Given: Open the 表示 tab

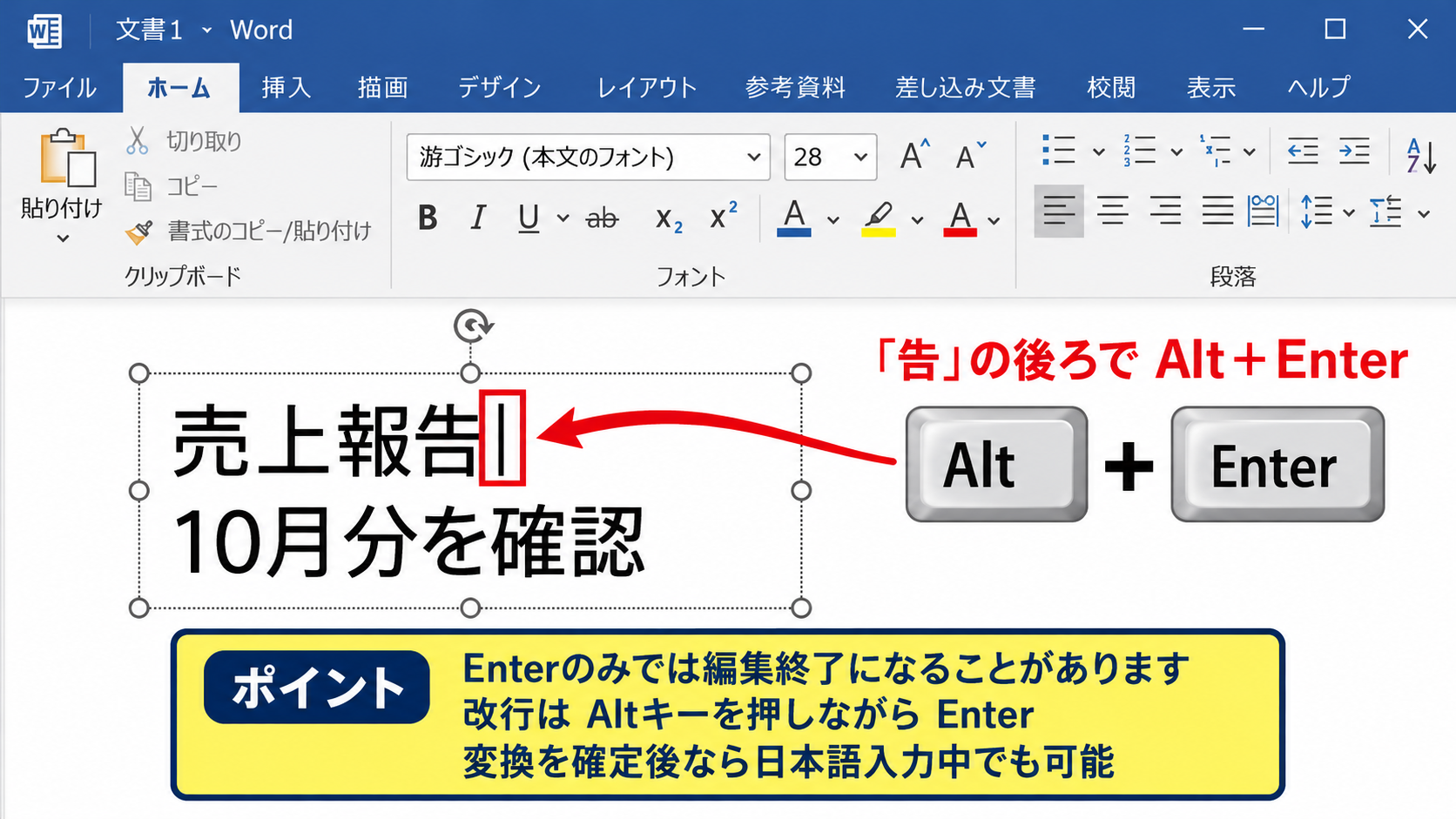Looking at the screenshot, I should 1211,88.
